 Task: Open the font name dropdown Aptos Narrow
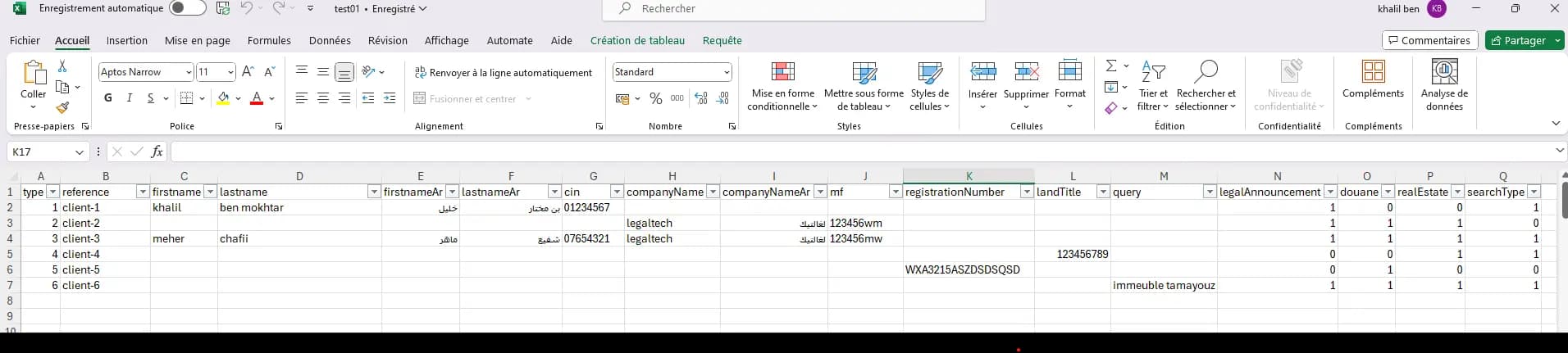(x=189, y=72)
